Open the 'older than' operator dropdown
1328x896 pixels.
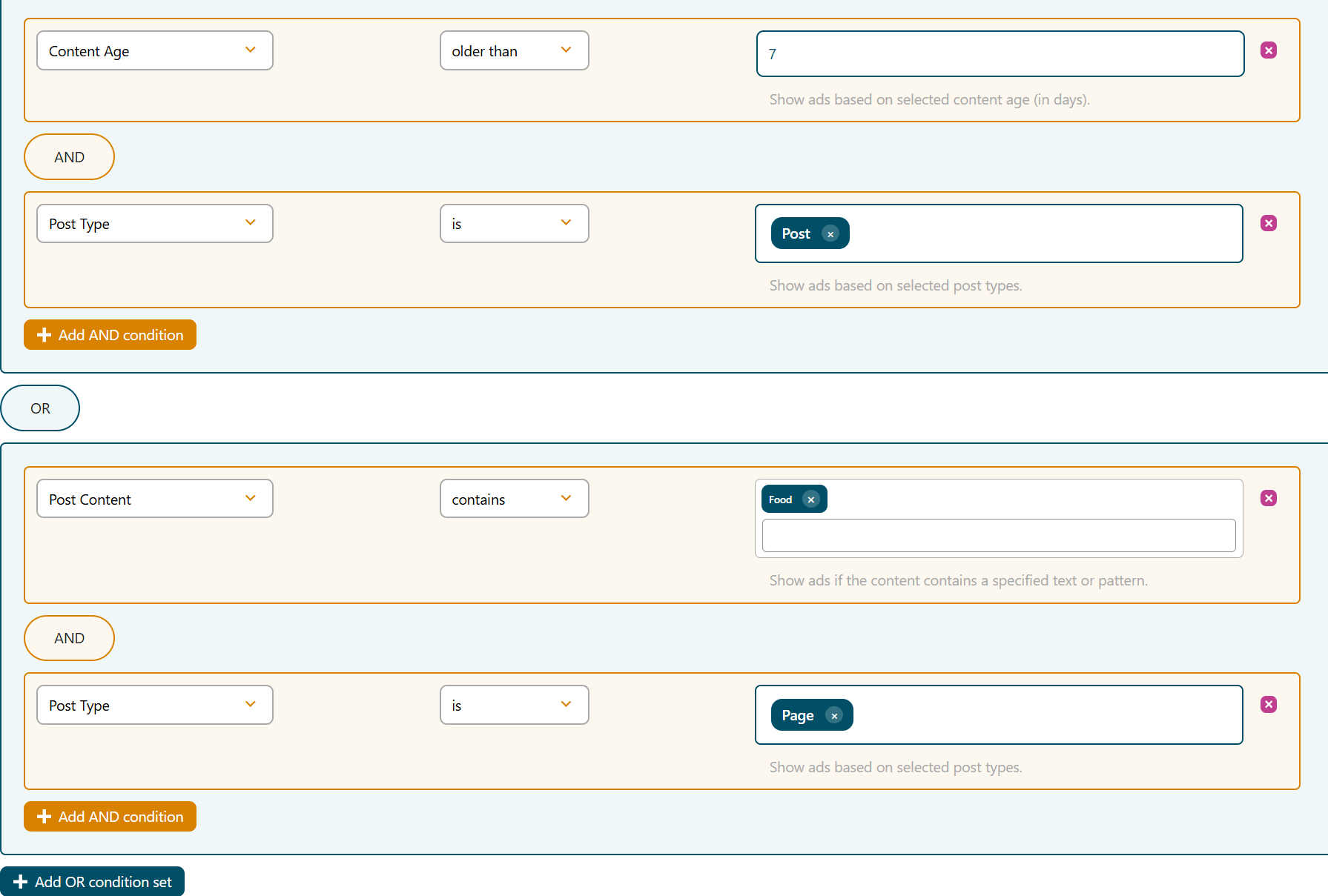point(514,50)
